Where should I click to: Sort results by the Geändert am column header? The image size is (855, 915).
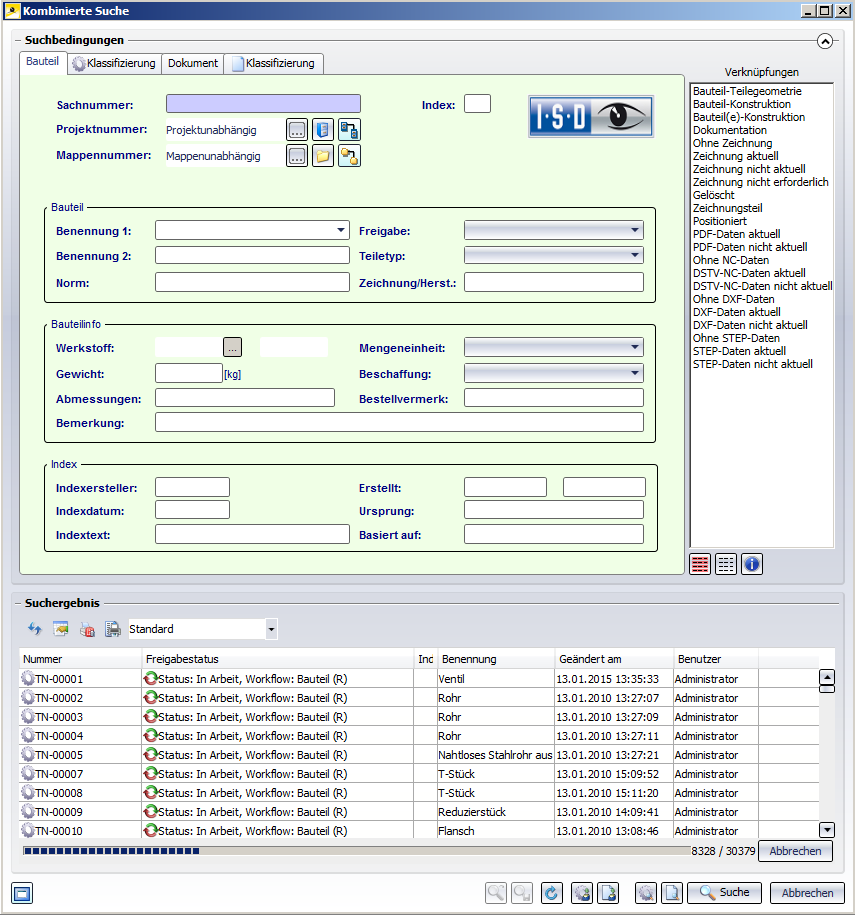point(613,659)
